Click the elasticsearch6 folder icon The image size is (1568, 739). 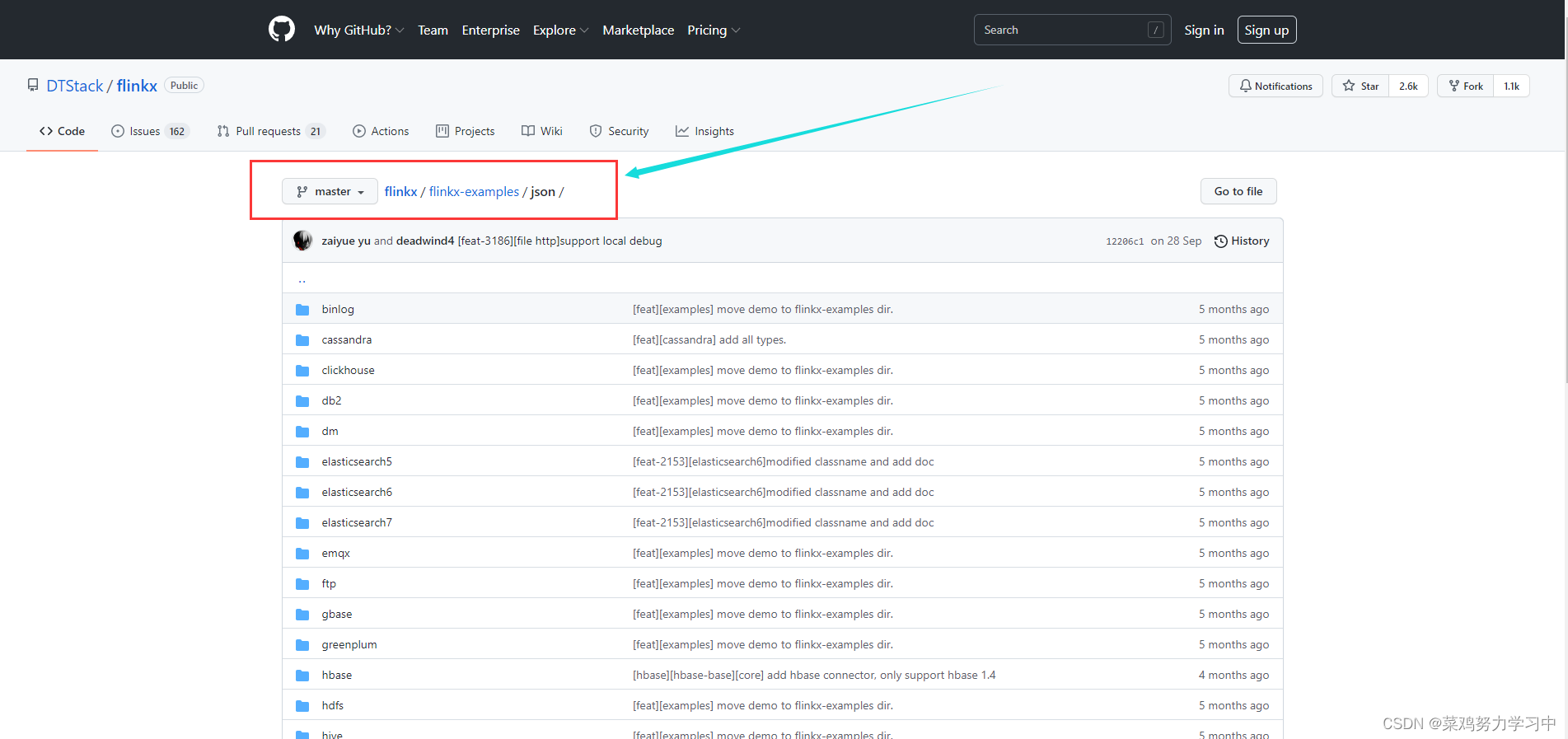click(x=302, y=493)
